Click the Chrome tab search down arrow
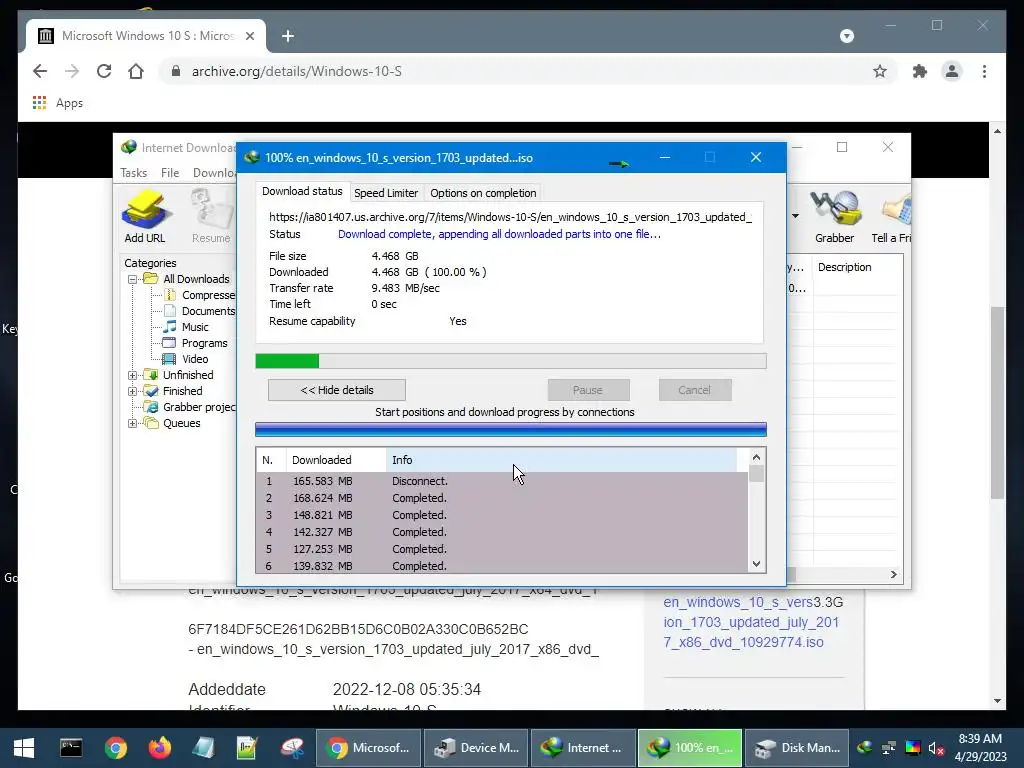 click(x=846, y=36)
